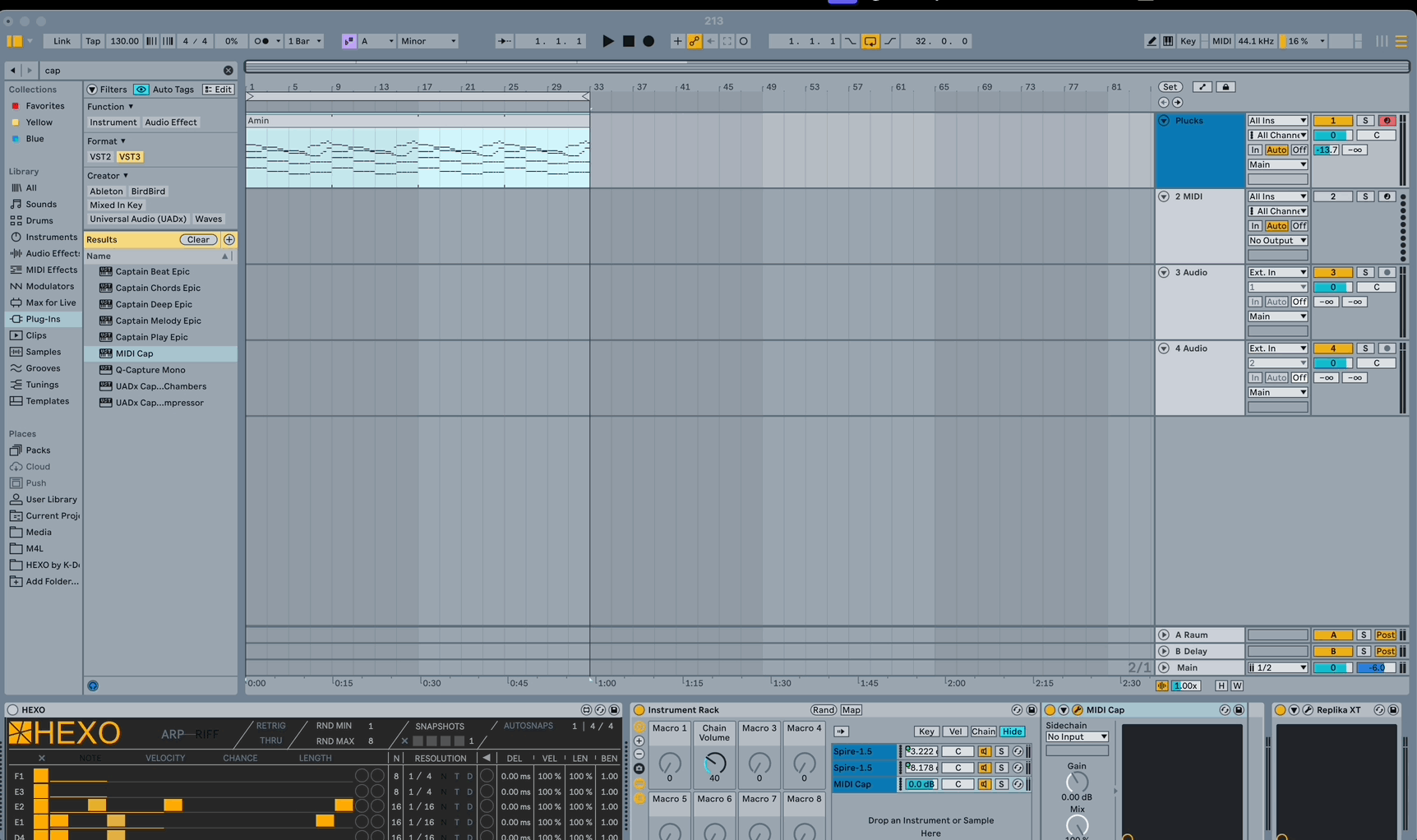1417x840 pixels.
Task: Click the camera snapshot icon in Instrument Rack
Action: pos(639,768)
